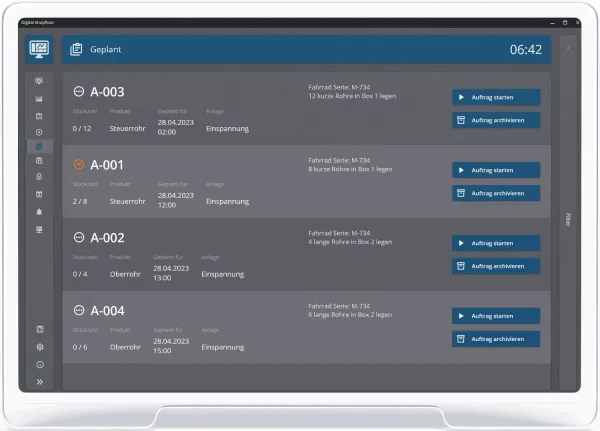Select order title A-001

tap(107, 165)
